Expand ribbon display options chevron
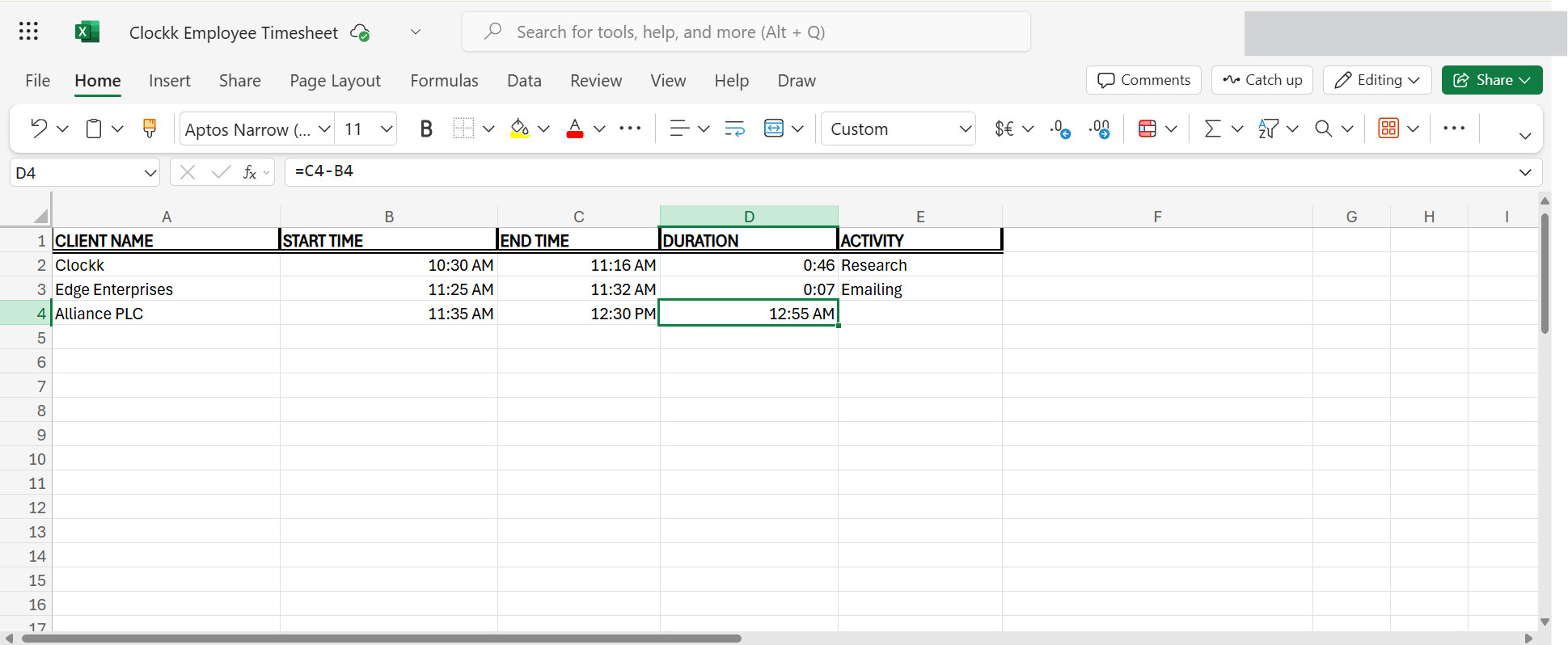The image size is (1568, 645). click(1525, 136)
